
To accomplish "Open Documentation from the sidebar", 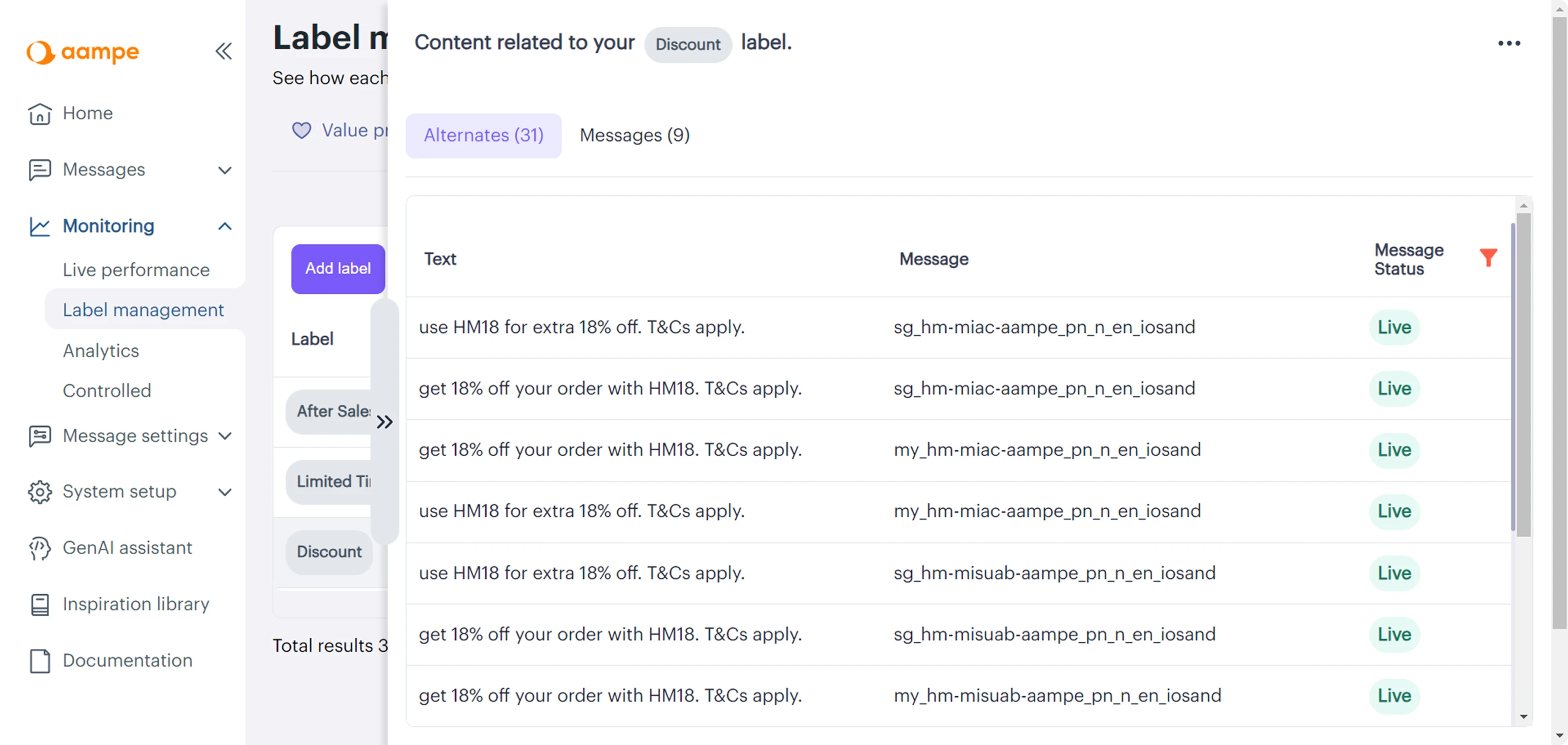I will click(127, 661).
